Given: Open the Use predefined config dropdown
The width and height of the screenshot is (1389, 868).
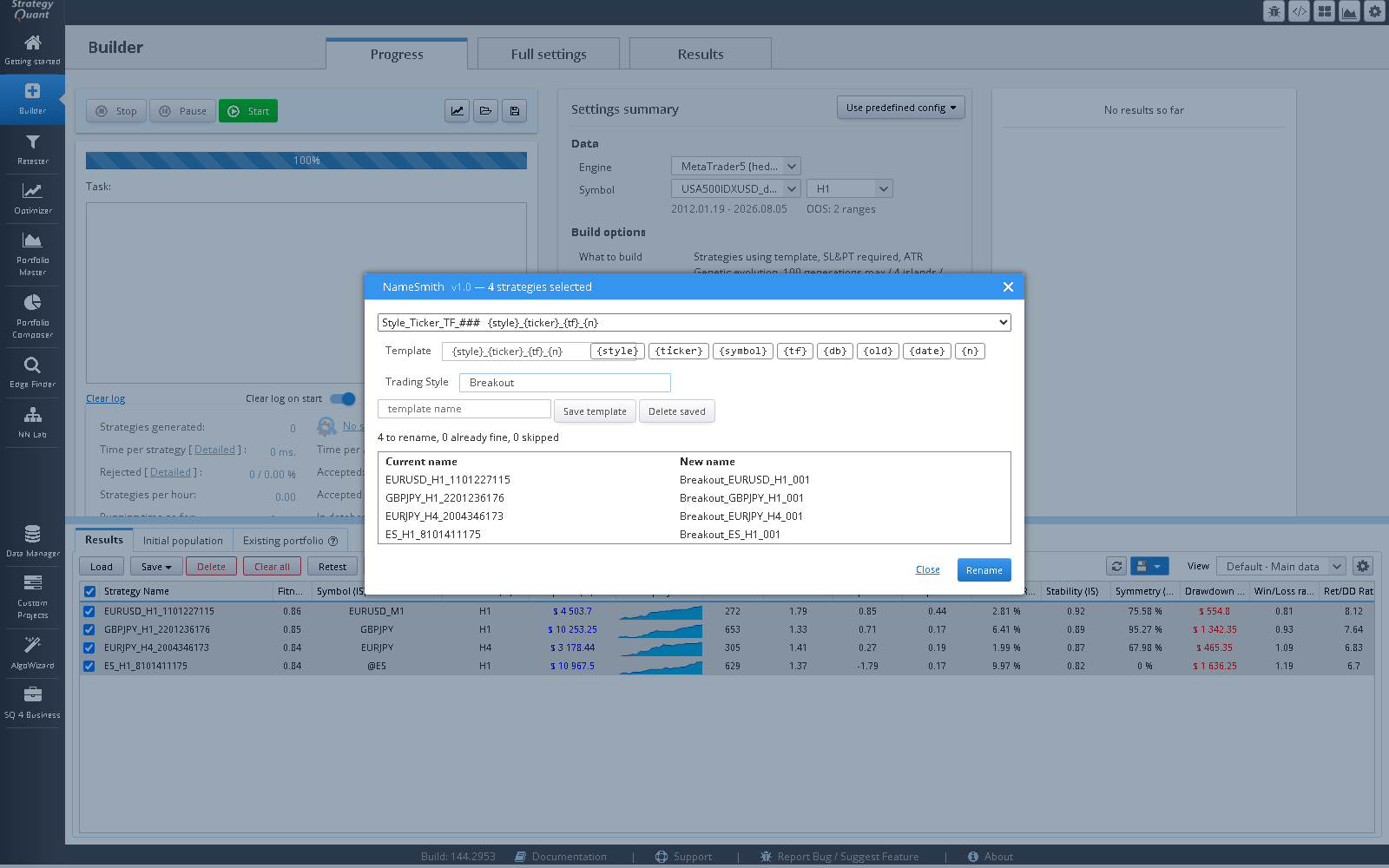Looking at the screenshot, I should click(x=900, y=108).
